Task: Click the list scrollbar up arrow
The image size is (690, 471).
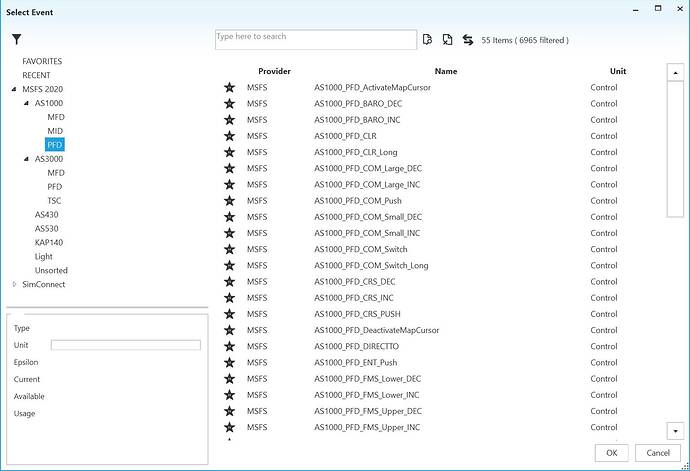Action: click(675, 72)
